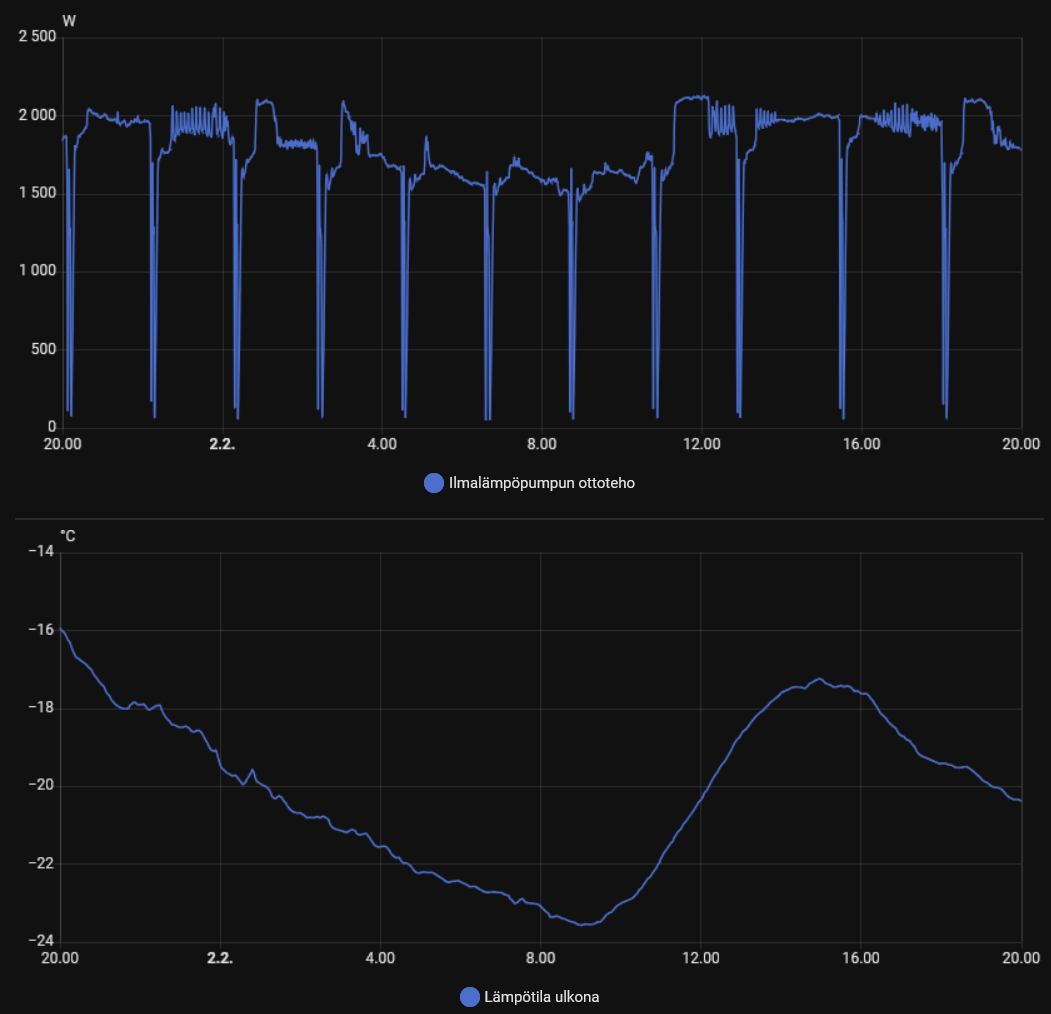Click the °C unit label on temperature chart
This screenshot has height=1014, width=1051.
coord(68,536)
